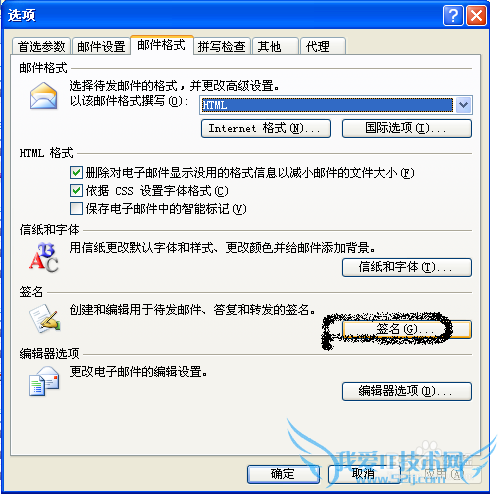Click the 确定 button
503x494 pixels.
point(283,474)
